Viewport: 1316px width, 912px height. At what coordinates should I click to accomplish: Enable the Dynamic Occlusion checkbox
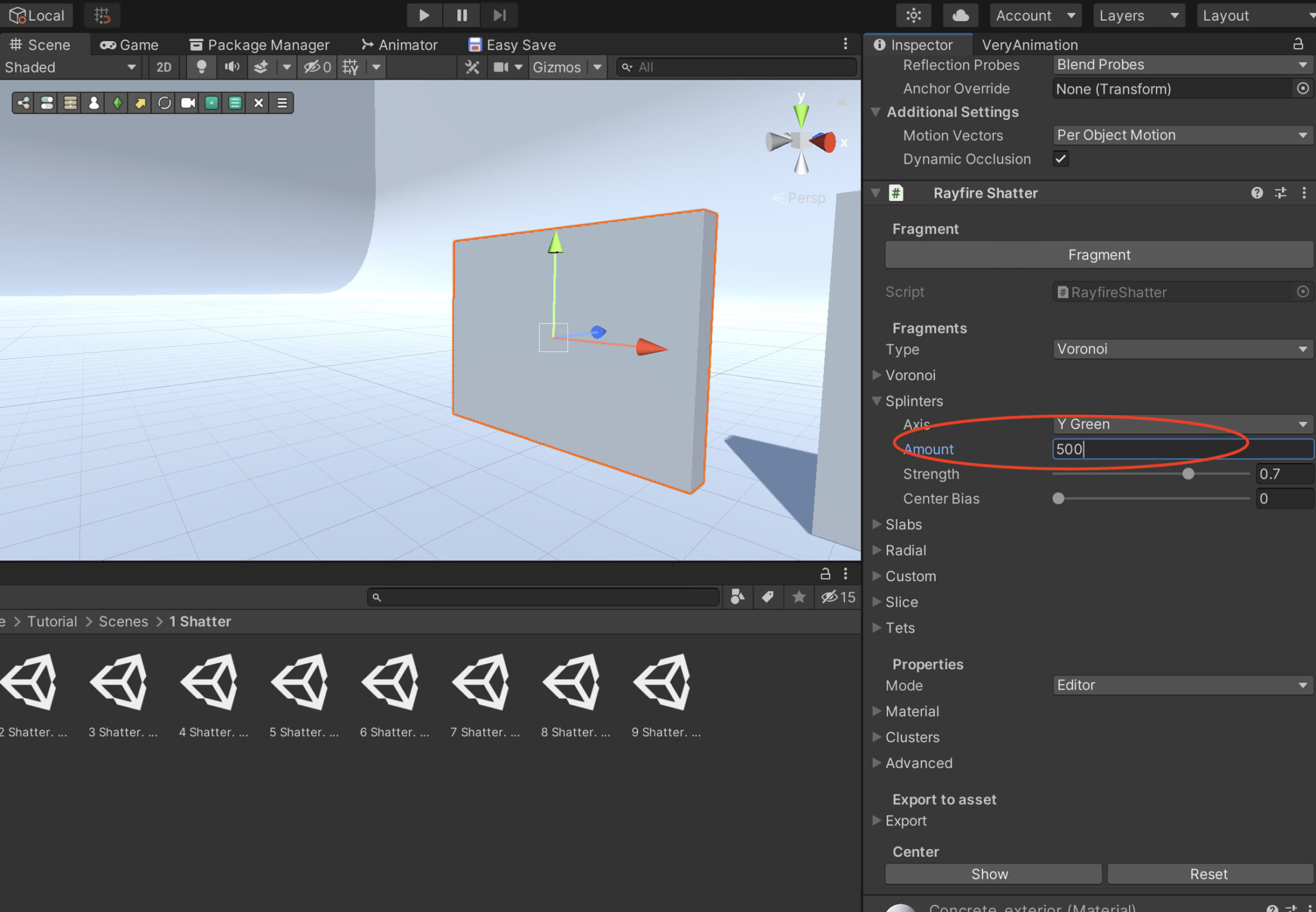click(x=1061, y=159)
